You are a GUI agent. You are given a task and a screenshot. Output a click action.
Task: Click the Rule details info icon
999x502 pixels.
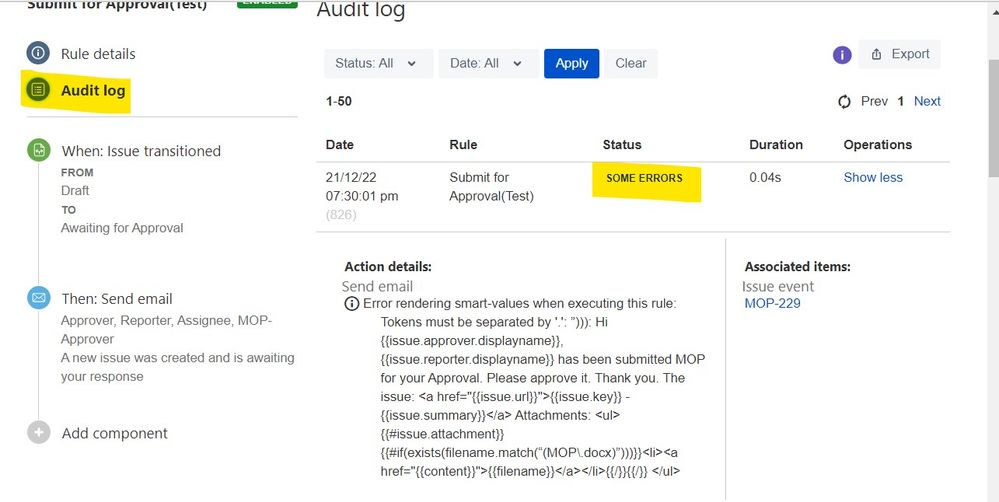pos(38,53)
